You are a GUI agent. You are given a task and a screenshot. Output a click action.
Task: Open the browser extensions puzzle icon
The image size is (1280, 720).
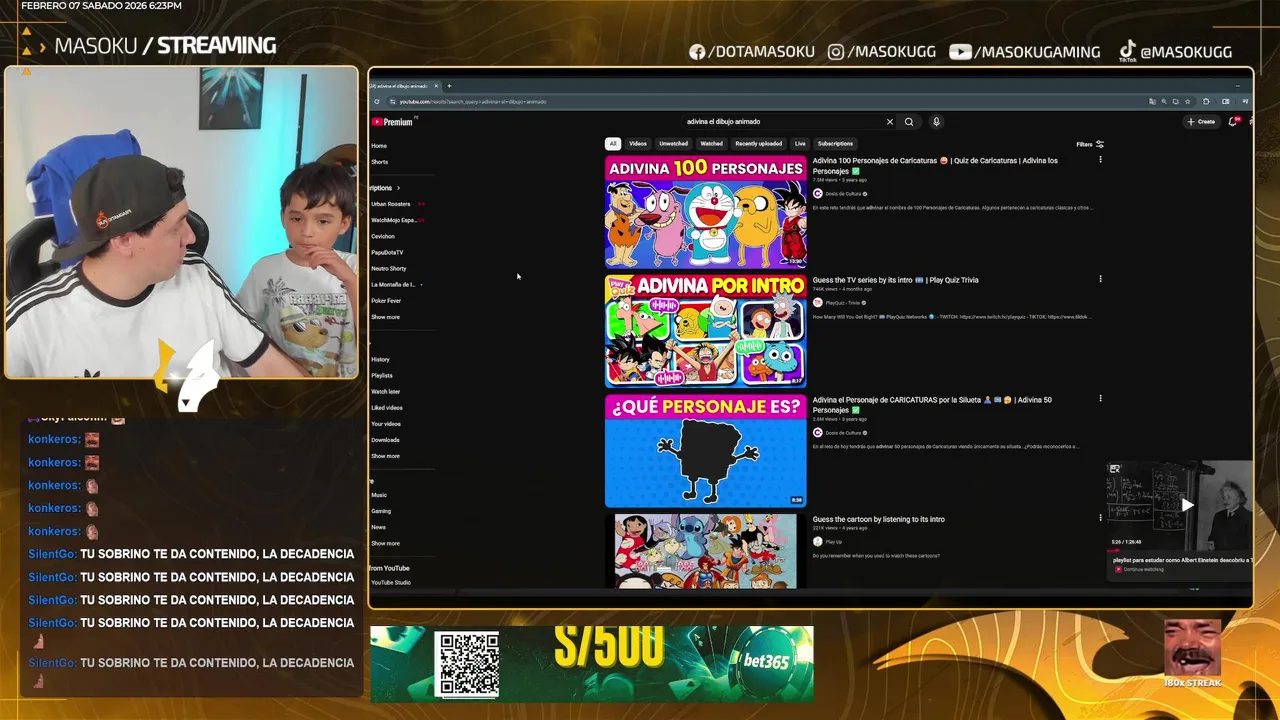(1206, 101)
